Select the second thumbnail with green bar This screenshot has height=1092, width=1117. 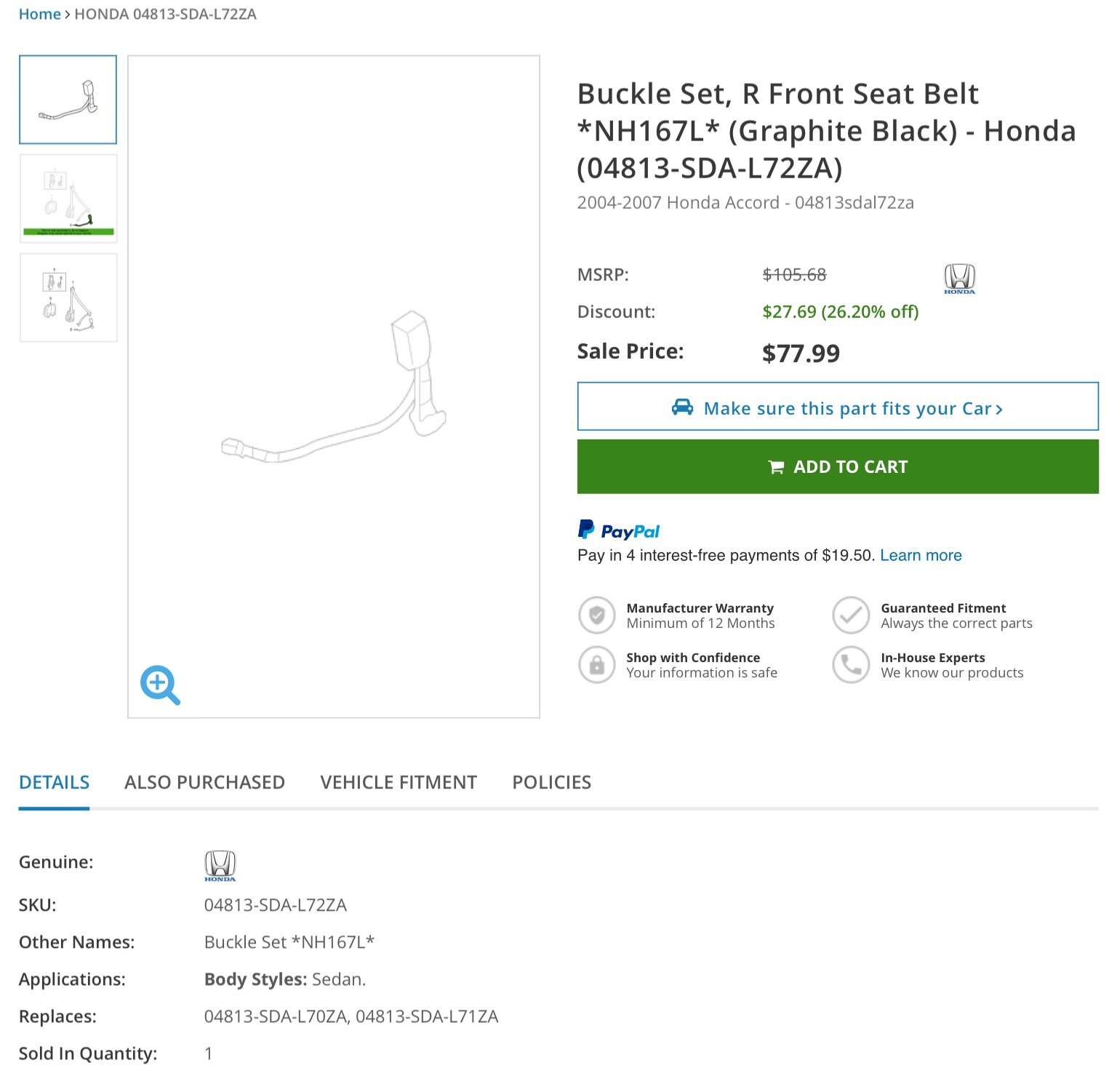[x=68, y=199]
